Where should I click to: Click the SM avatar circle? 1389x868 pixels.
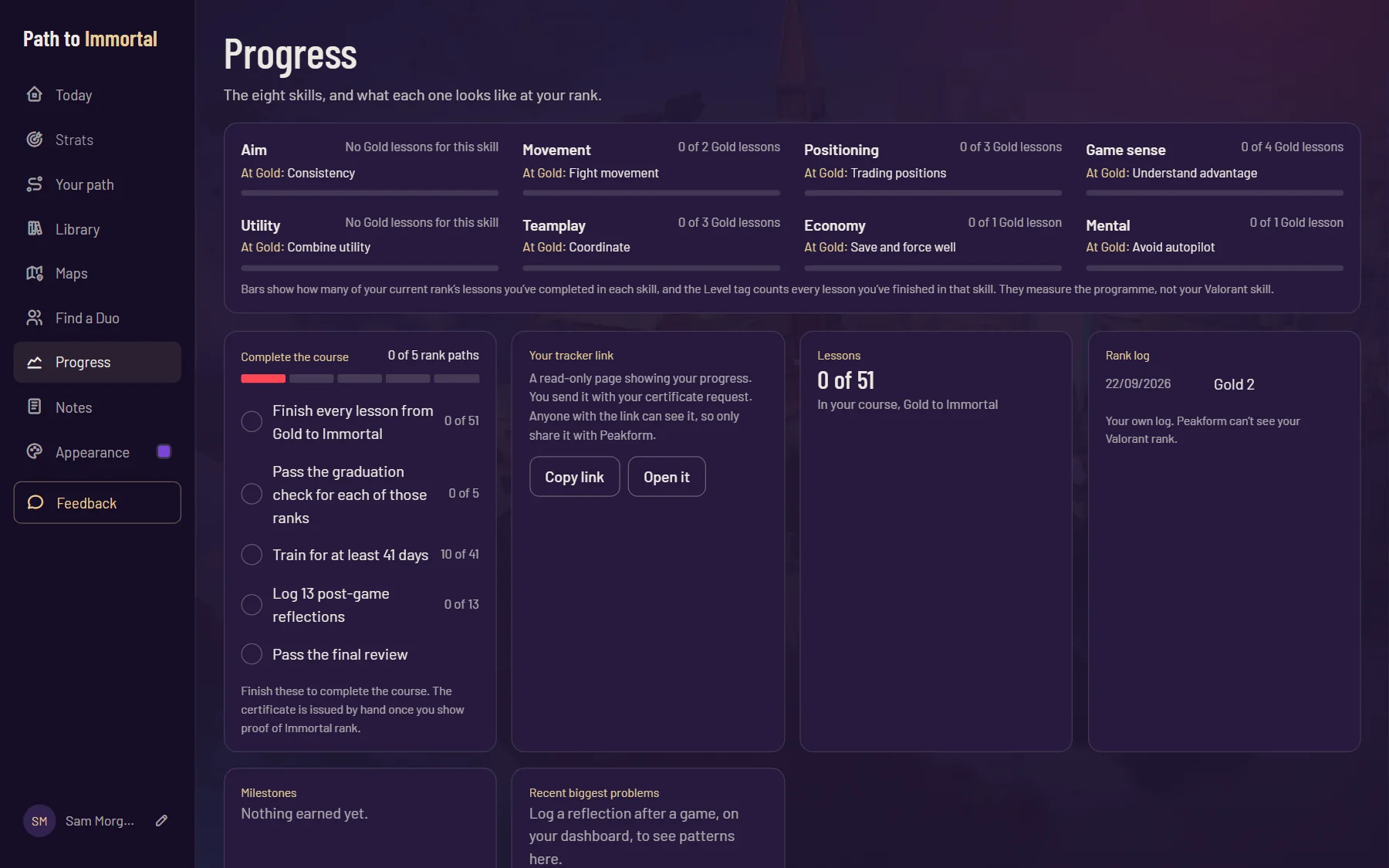(39, 821)
